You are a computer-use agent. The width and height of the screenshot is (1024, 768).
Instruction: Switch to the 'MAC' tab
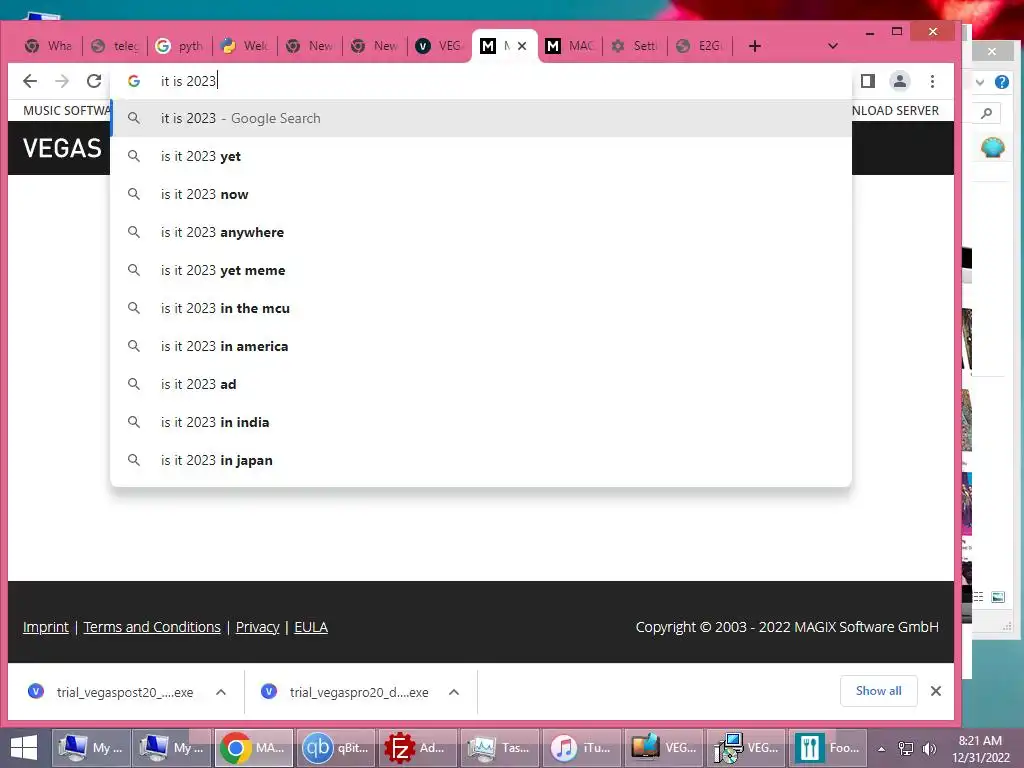(x=570, y=46)
